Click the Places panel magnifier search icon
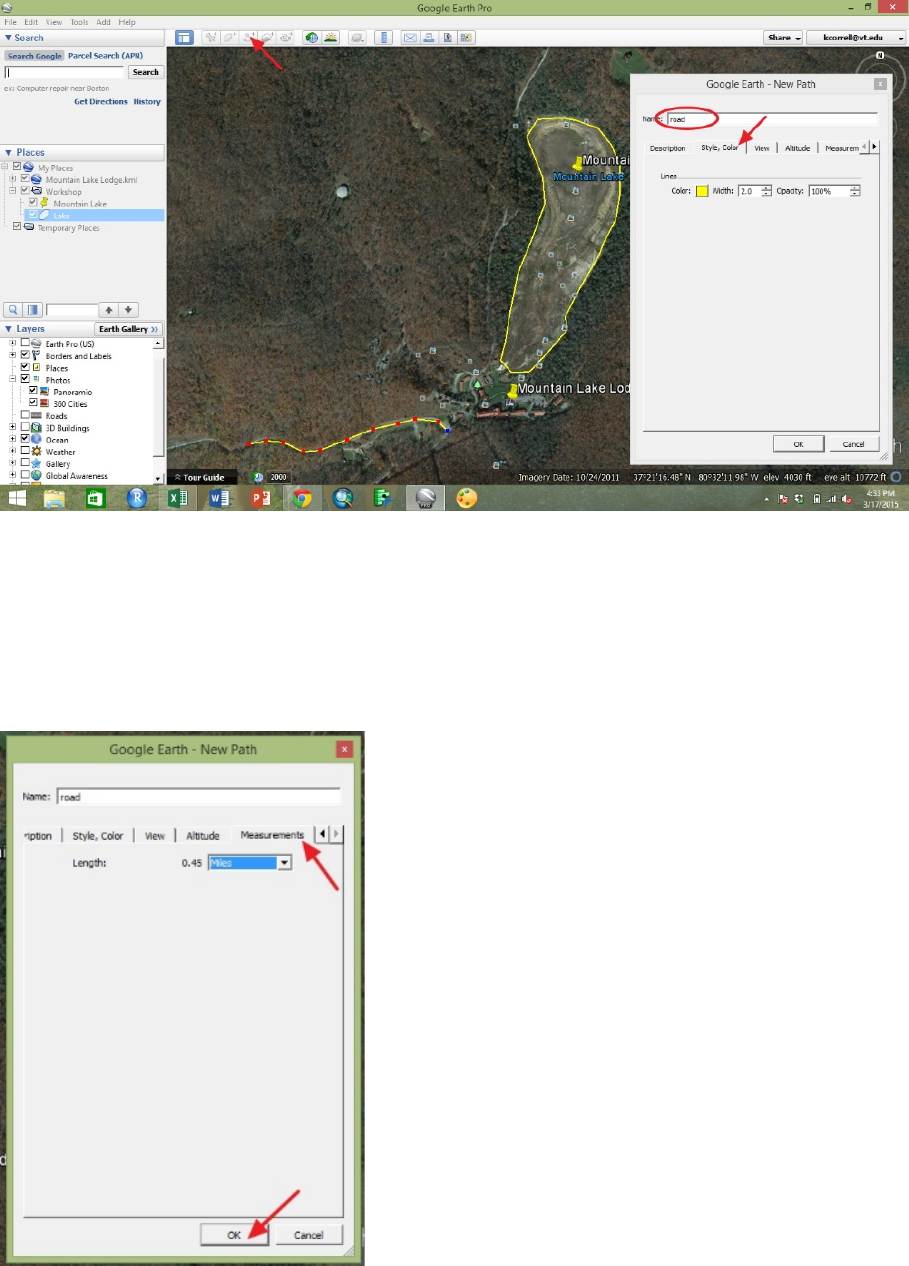909x1266 pixels. coord(14,310)
